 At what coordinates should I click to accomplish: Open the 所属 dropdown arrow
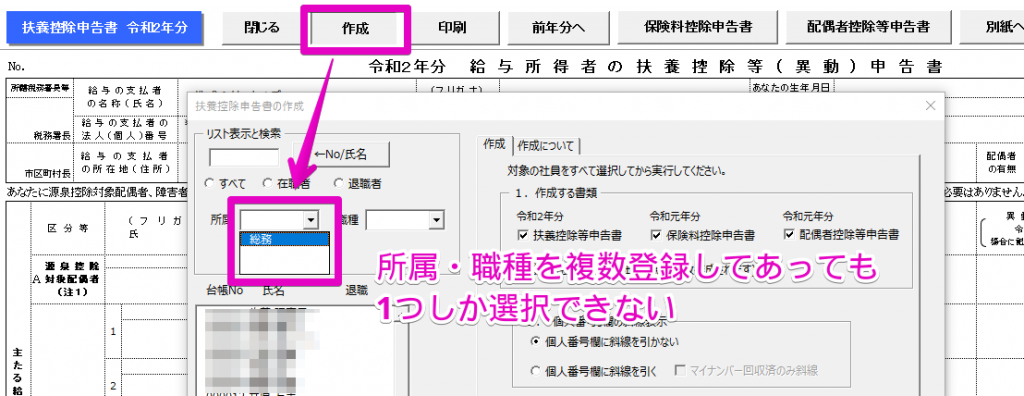[x=311, y=220]
